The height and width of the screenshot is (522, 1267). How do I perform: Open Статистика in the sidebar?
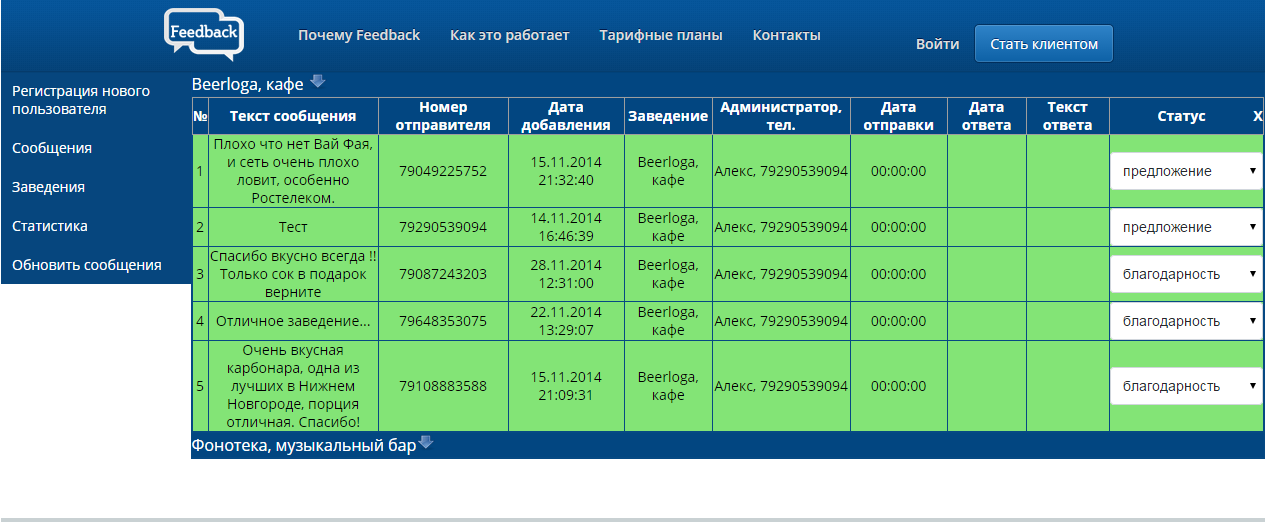coord(50,226)
